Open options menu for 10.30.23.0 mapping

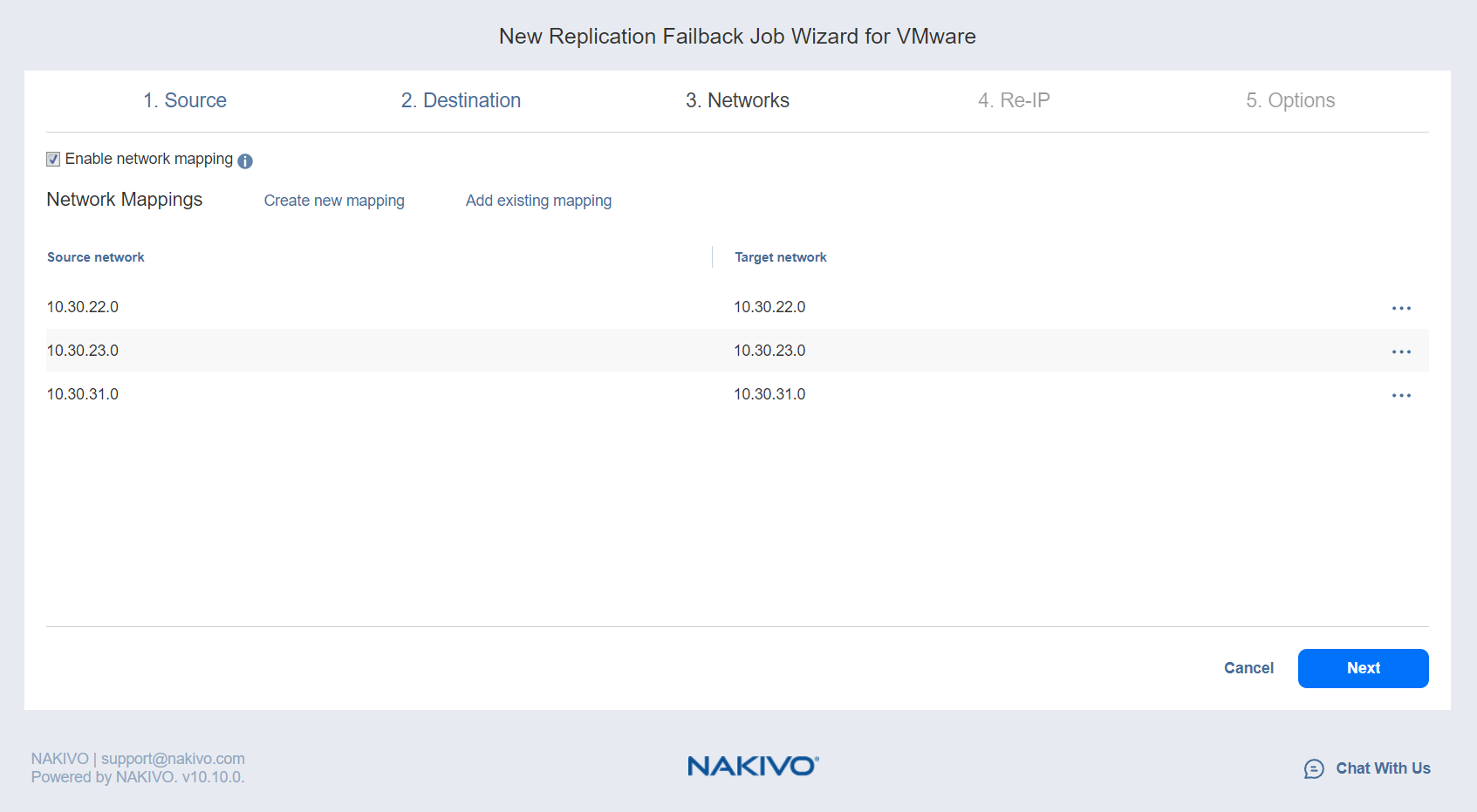[1401, 351]
